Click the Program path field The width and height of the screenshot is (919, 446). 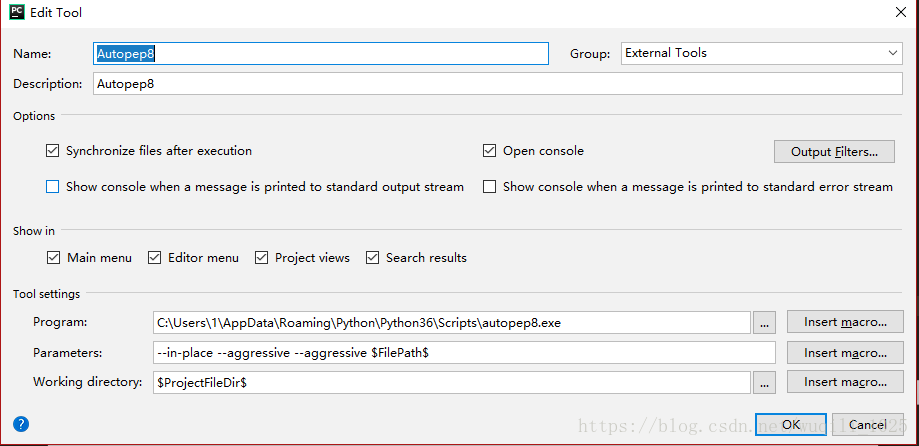(452, 322)
